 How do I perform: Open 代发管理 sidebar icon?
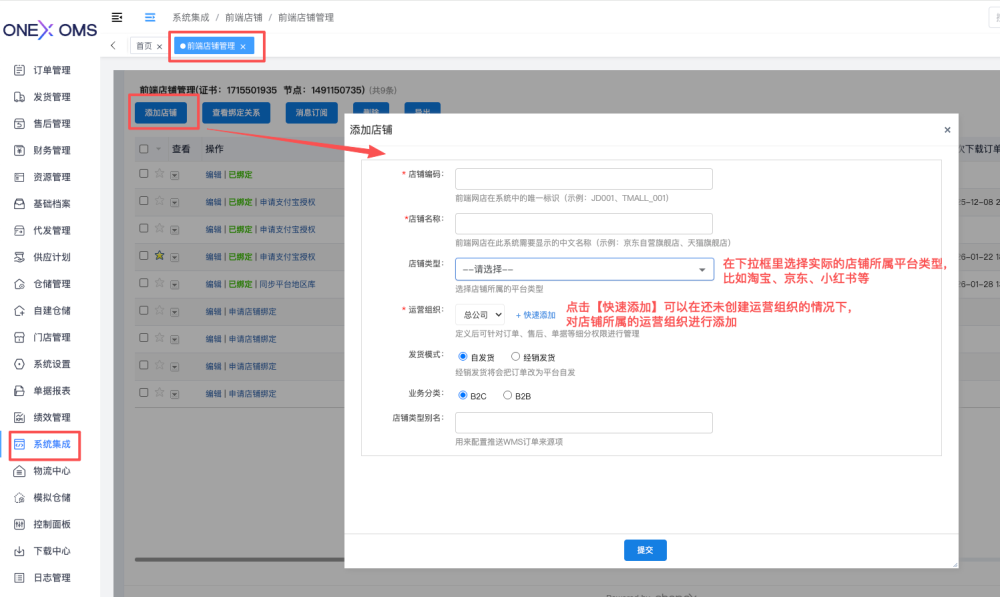19,230
